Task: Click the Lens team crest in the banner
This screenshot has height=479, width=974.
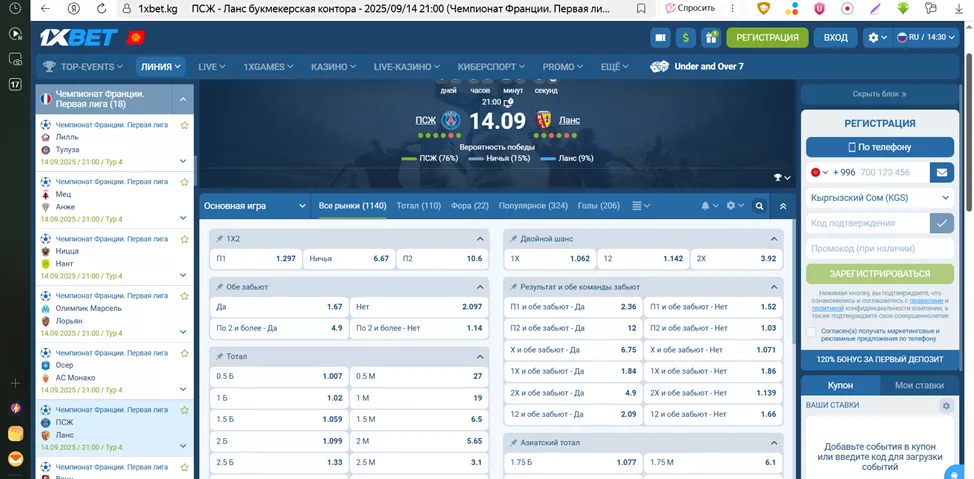Action: [x=543, y=121]
